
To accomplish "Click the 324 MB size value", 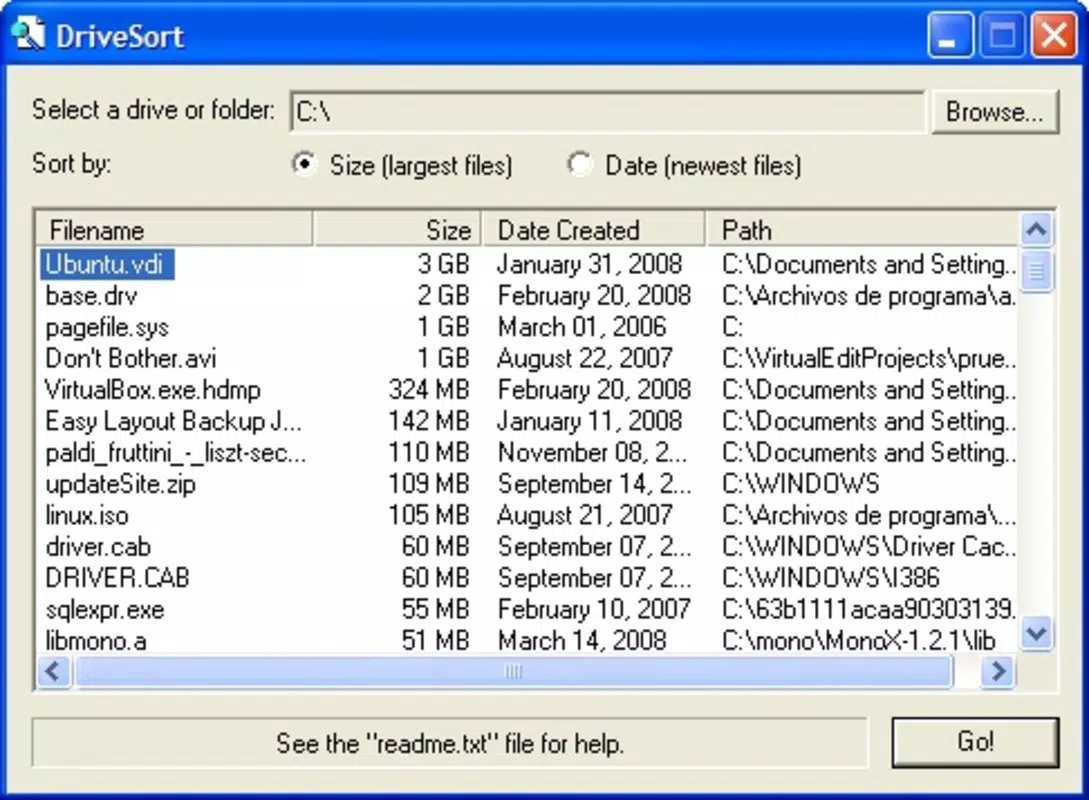I will click(x=429, y=390).
